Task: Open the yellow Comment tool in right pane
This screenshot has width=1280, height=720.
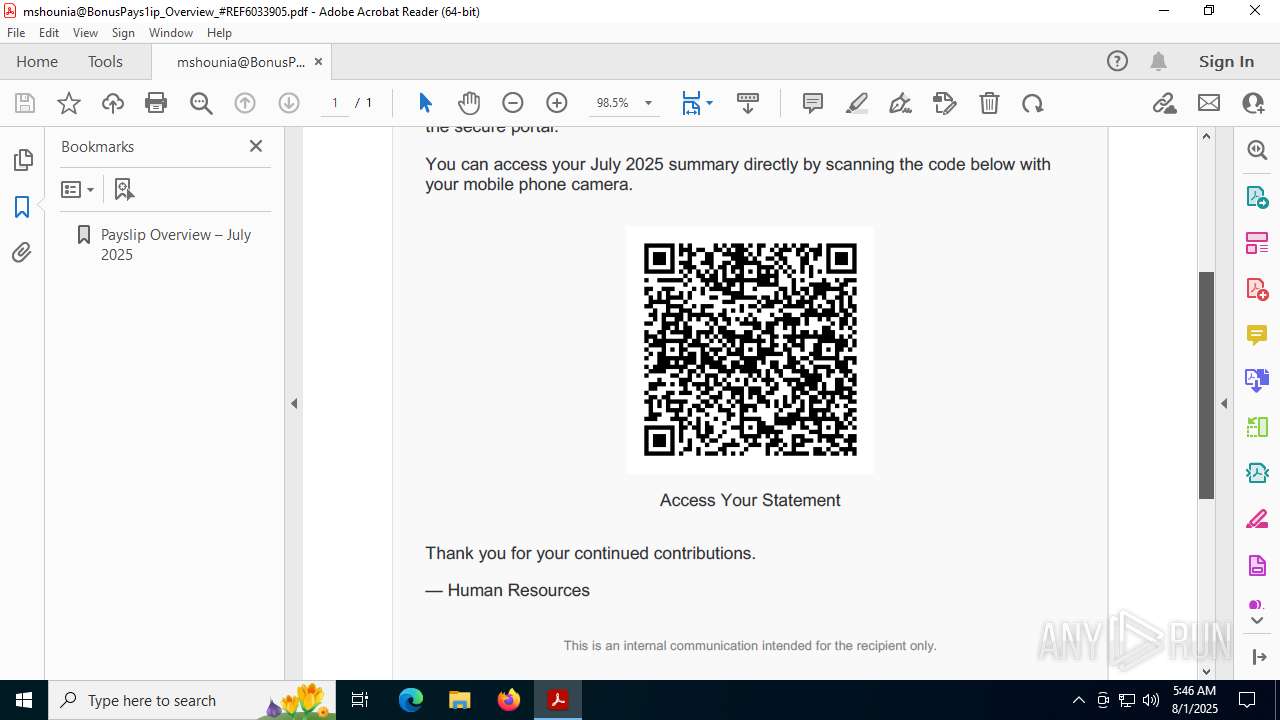Action: coord(1257,335)
